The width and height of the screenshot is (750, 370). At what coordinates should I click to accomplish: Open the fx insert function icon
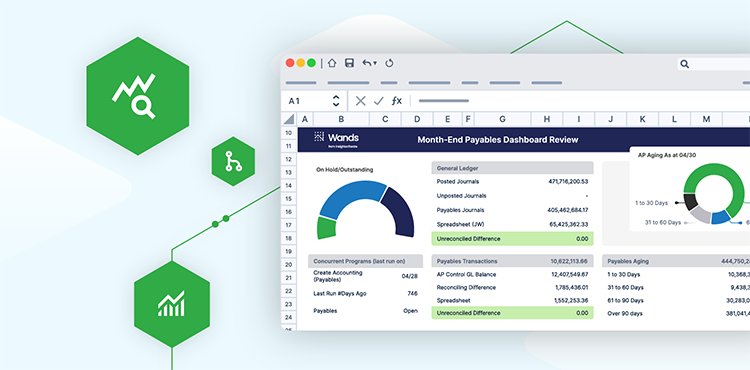397,101
